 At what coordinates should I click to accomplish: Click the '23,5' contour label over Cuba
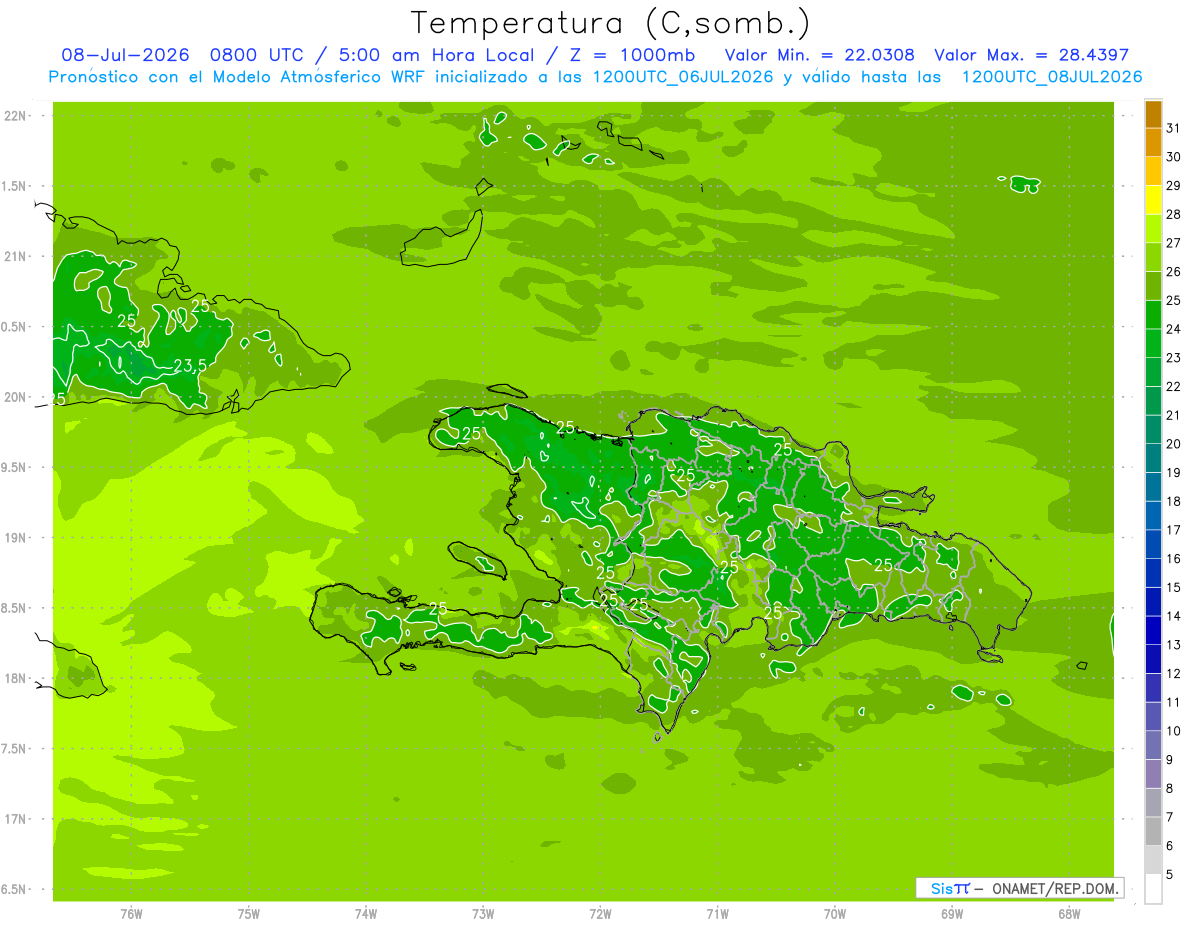[190, 366]
